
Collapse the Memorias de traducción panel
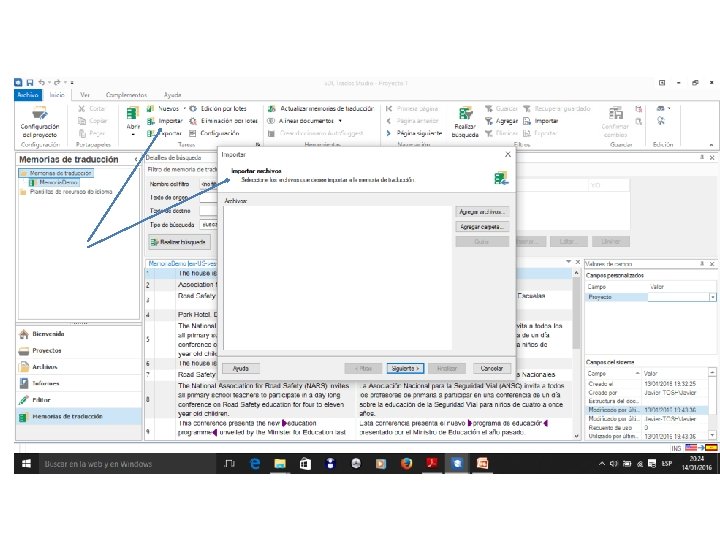136,159
